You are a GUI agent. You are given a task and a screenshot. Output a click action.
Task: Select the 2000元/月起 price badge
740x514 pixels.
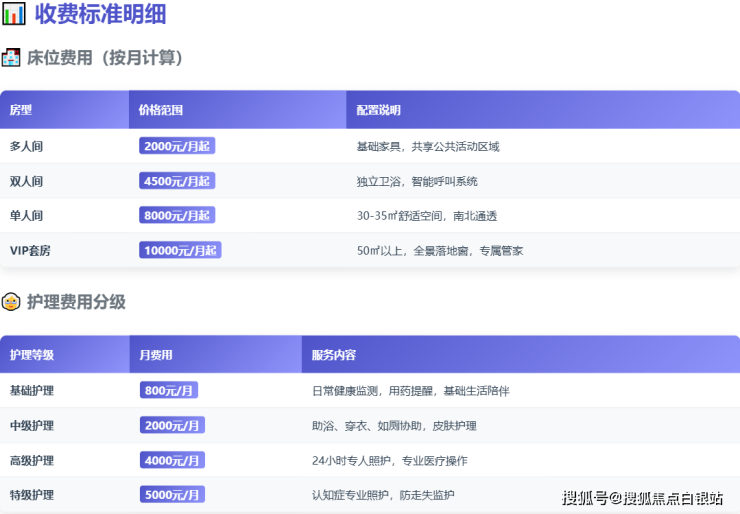(177, 146)
